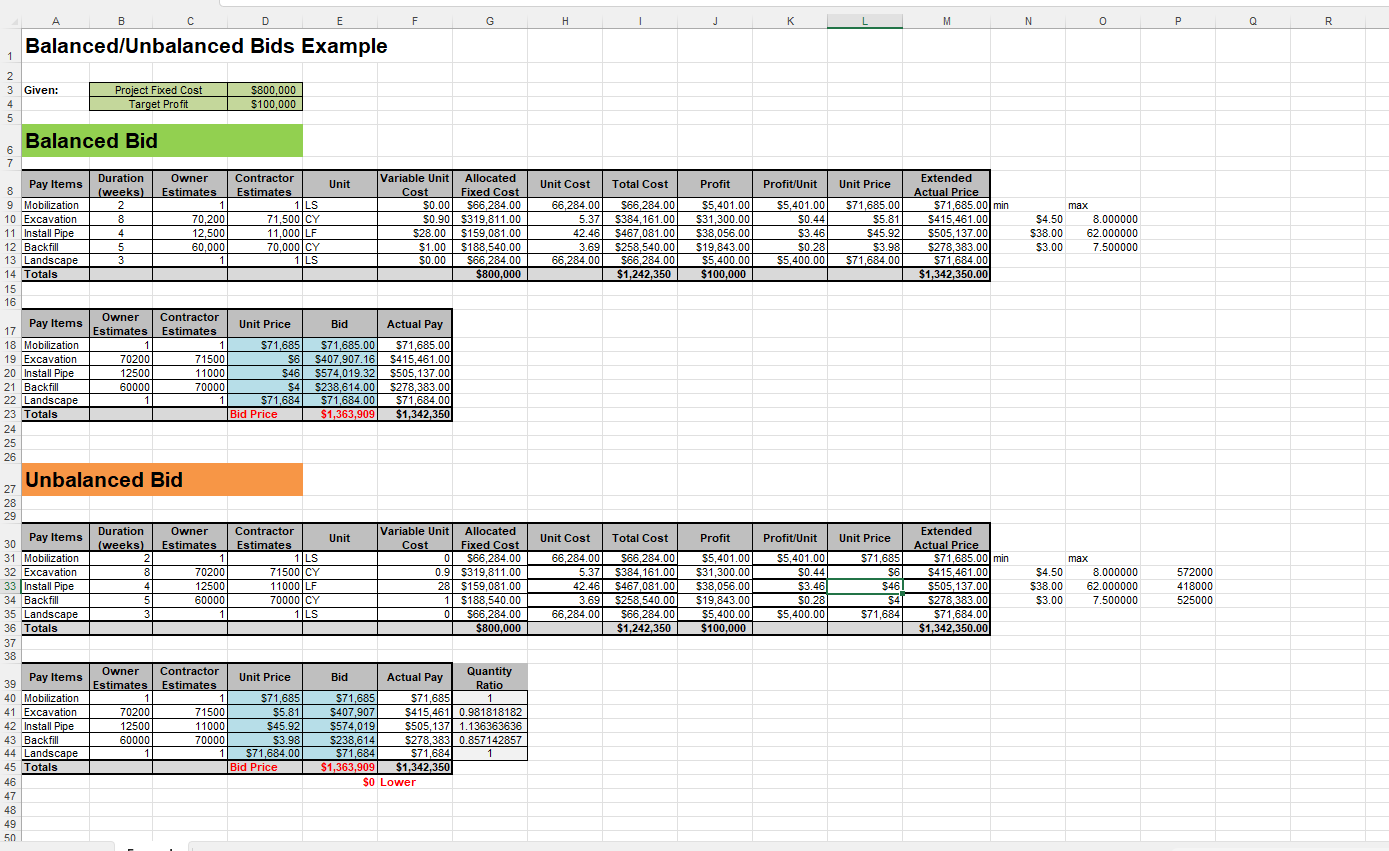1389x851 pixels.
Task: Select the Excavation bid value $407,907.16
Action: 339,358
